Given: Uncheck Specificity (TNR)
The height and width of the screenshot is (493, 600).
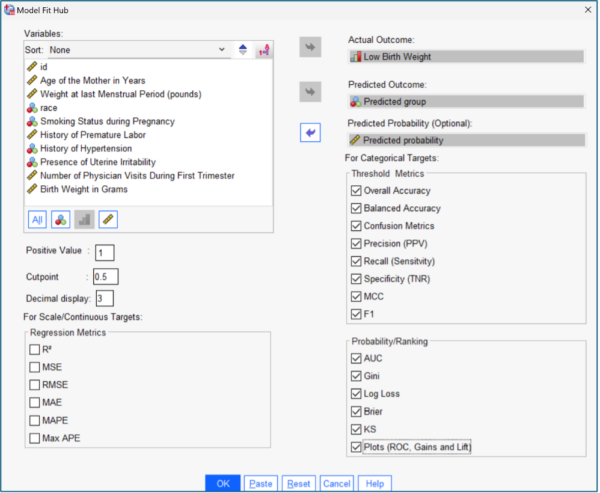Looking at the screenshot, I should [x=356, y=279].
